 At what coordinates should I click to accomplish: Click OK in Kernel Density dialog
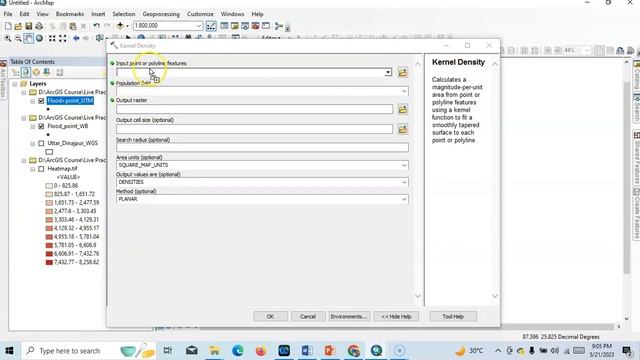click(x=270, y=317)
